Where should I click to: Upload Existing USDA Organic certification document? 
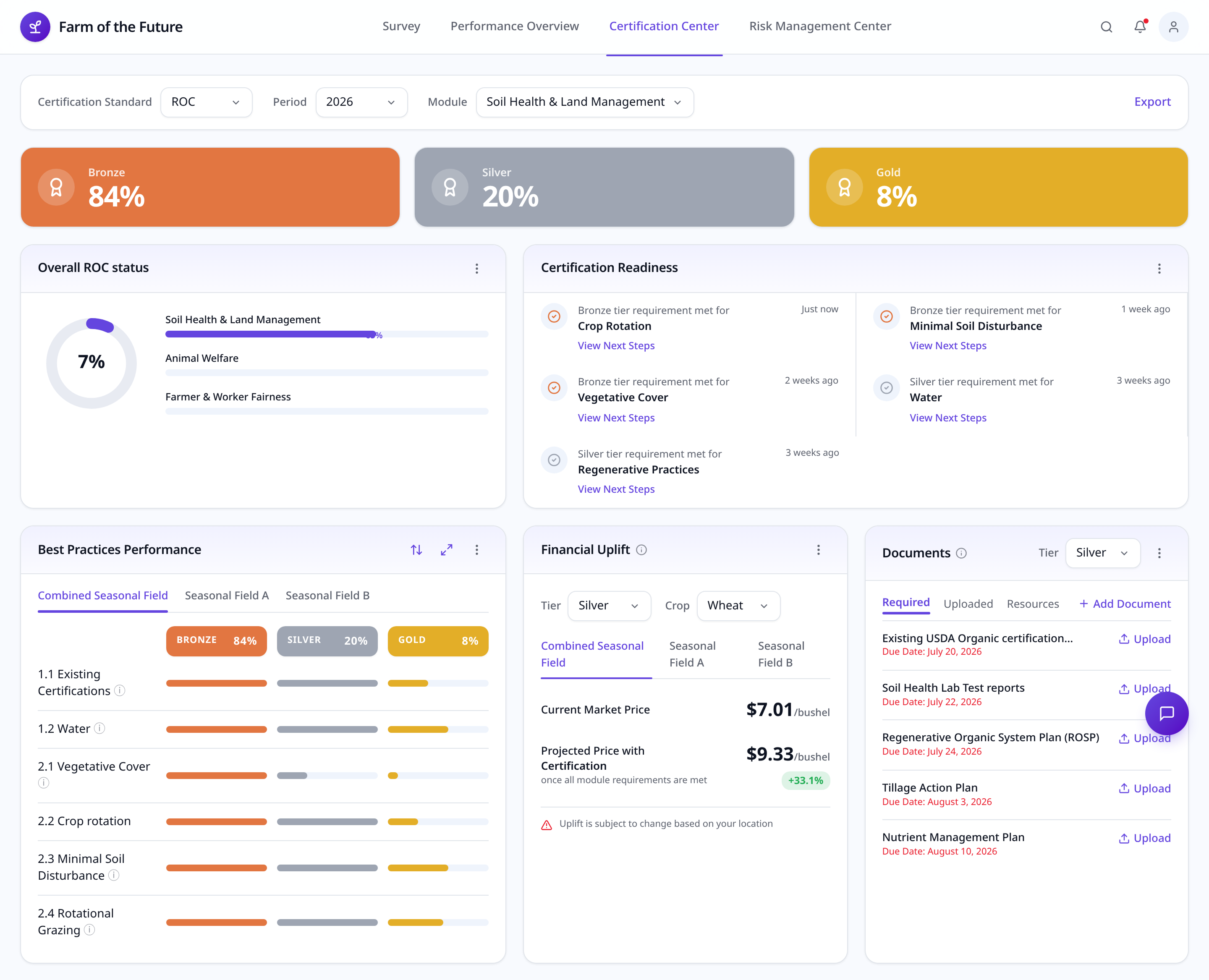coord(1145,639)
